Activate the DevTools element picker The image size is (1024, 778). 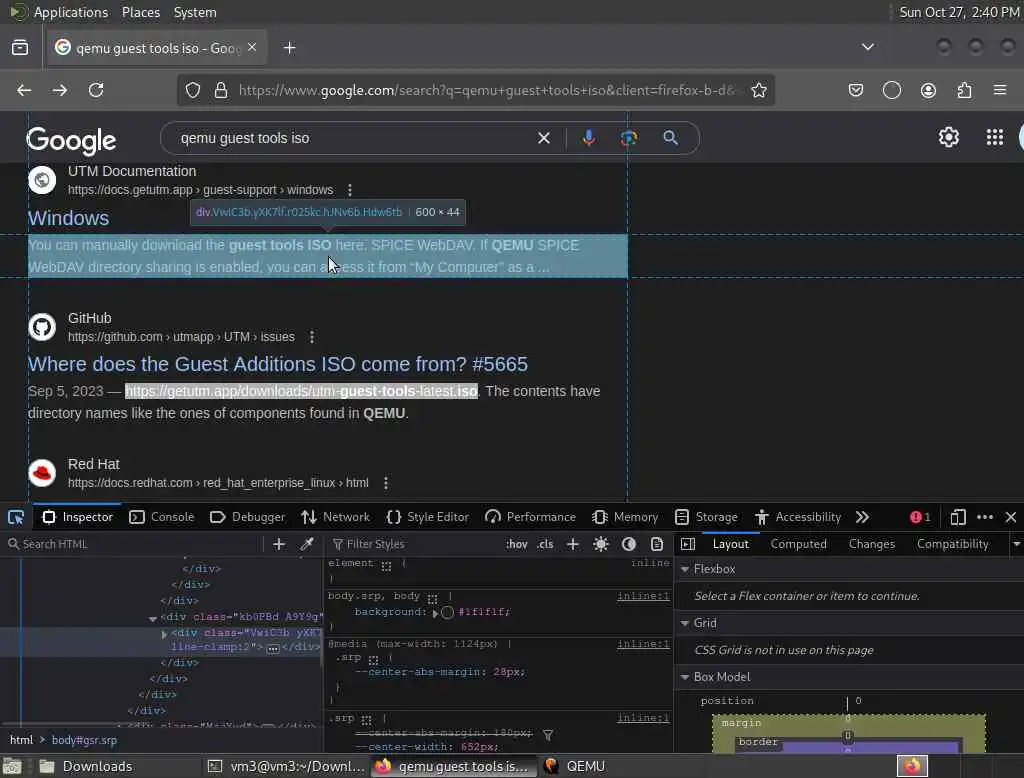pos(16,517)
